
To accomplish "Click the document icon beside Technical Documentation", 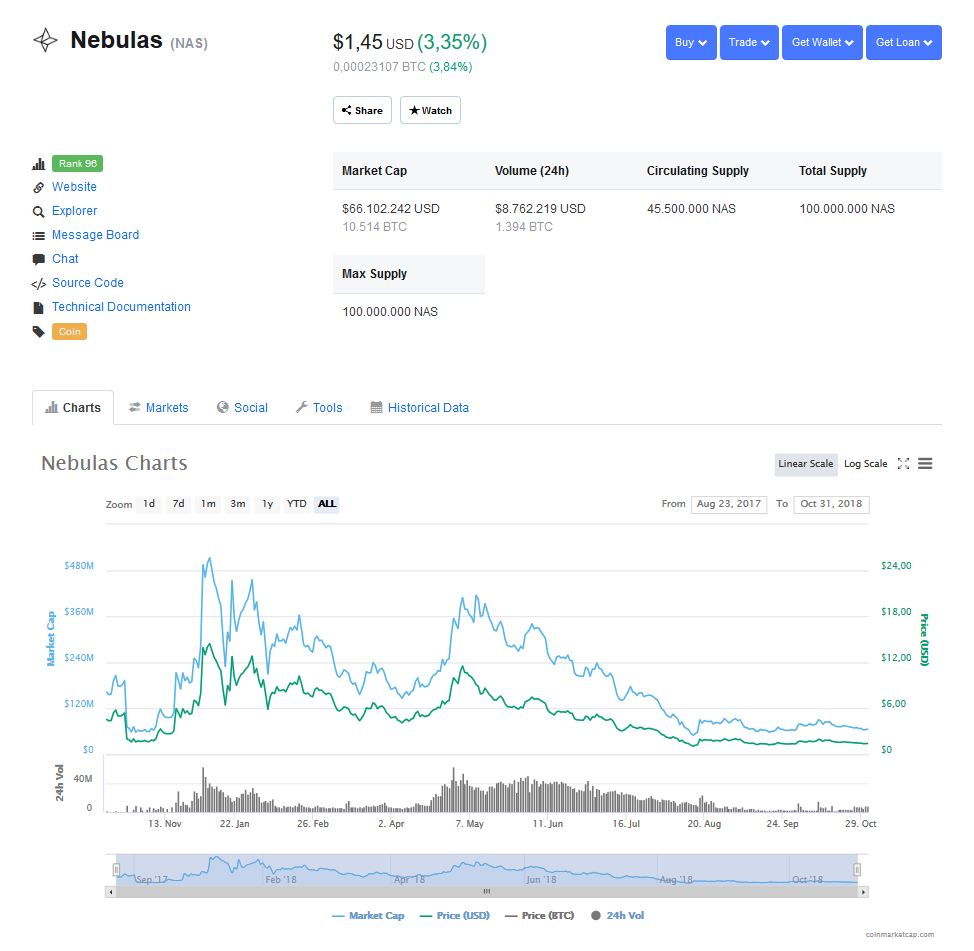I will click(39, 307).
